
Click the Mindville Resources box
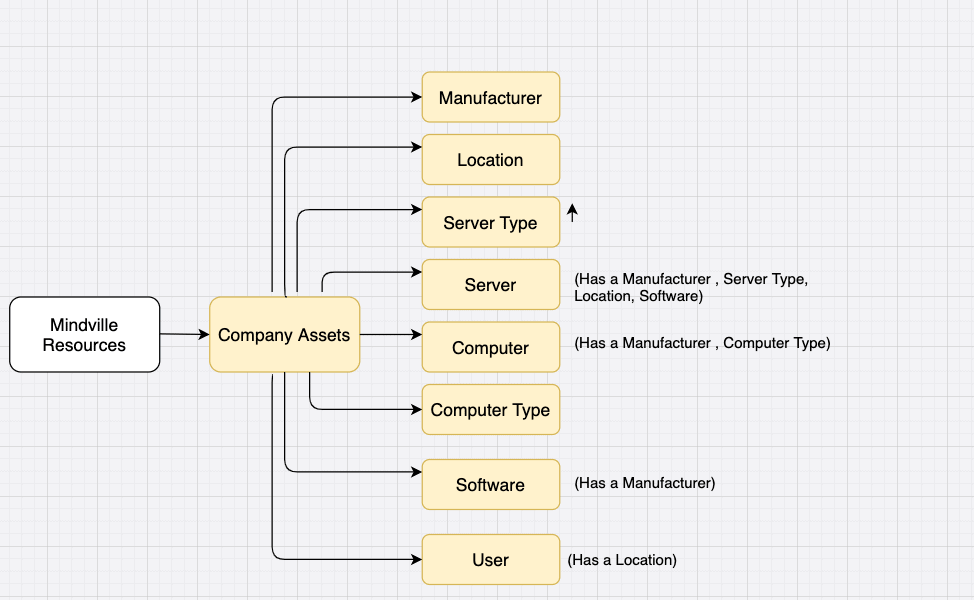click(84, 335)
